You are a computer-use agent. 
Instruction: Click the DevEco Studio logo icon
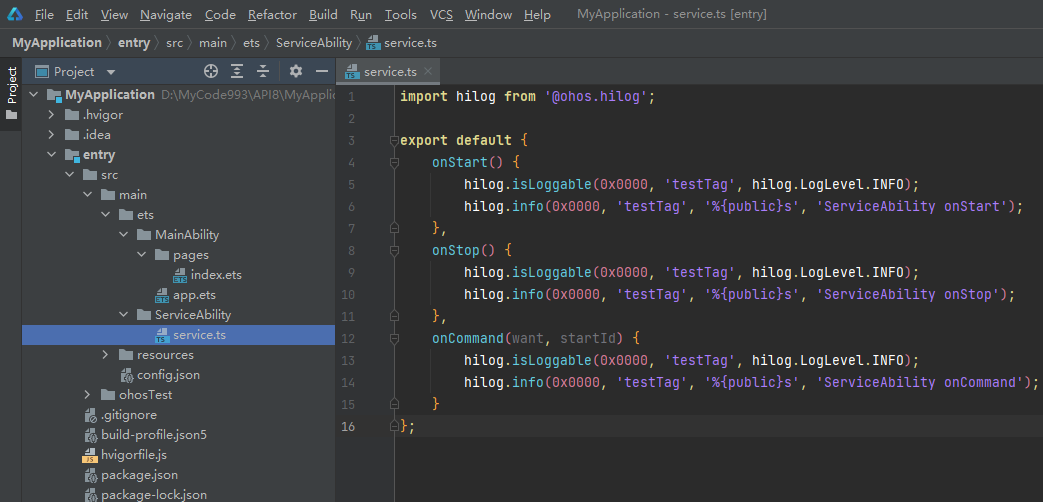(13, 14)
